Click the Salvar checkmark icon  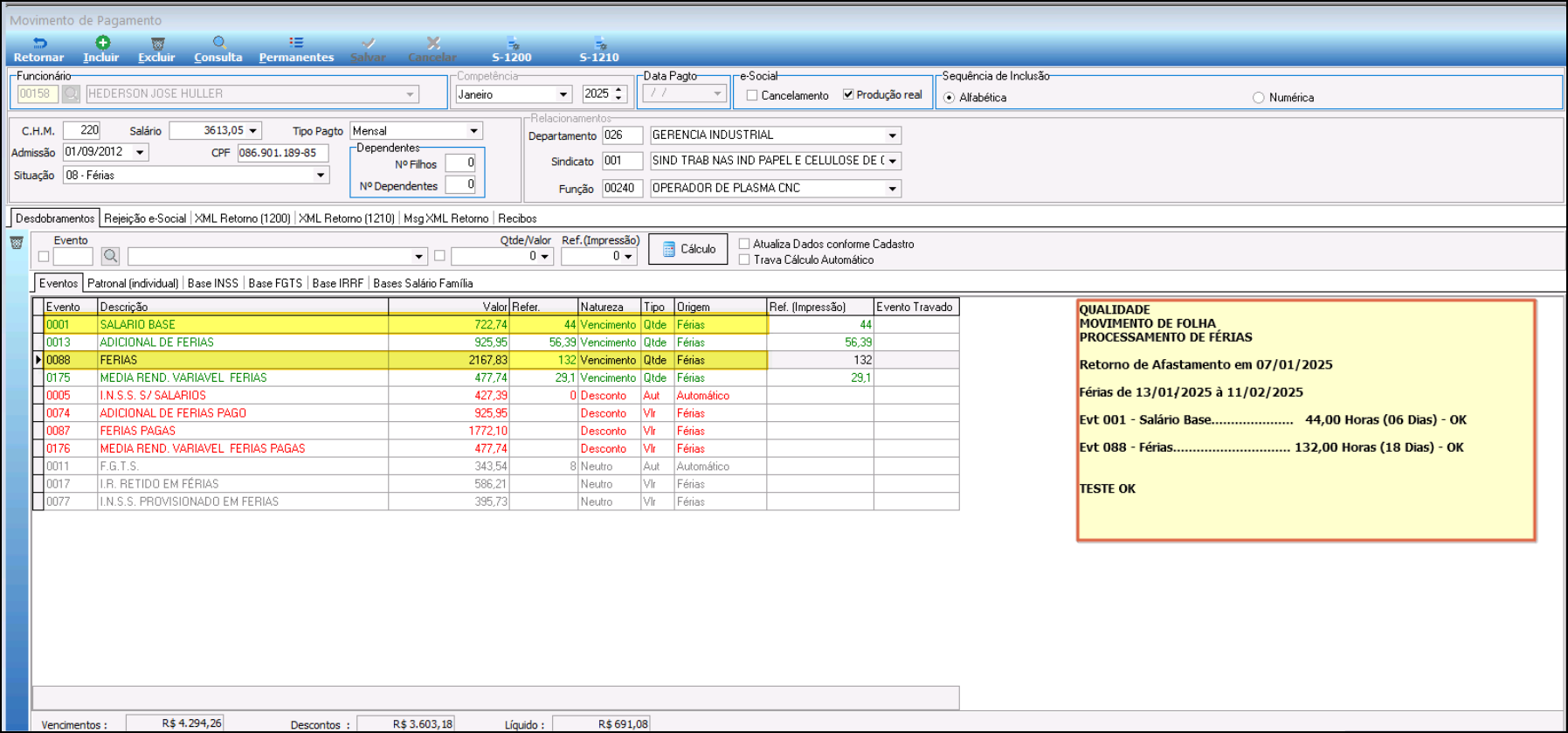(369, 43)
